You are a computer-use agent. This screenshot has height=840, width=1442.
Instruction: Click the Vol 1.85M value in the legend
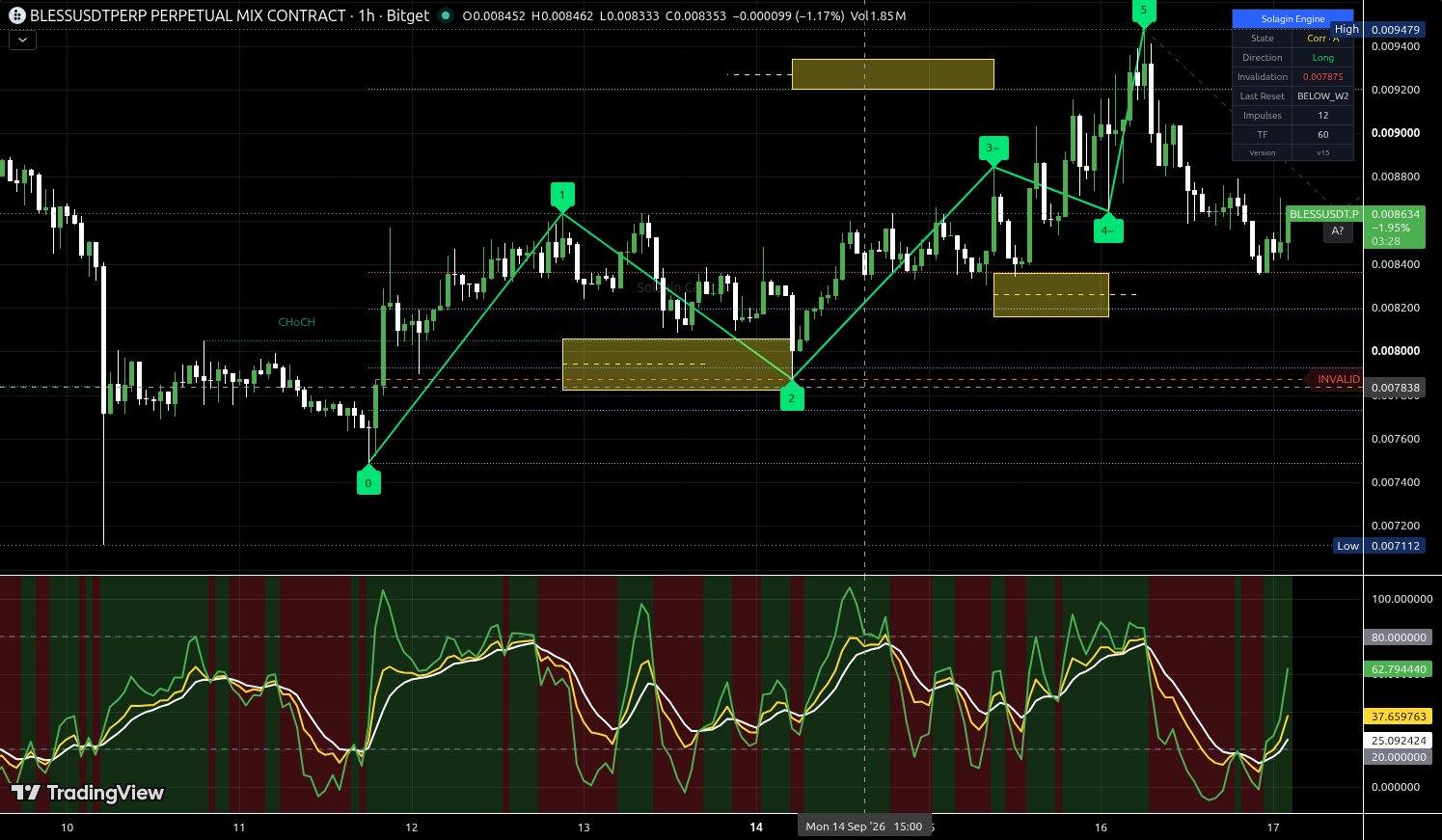pos(878,15)
